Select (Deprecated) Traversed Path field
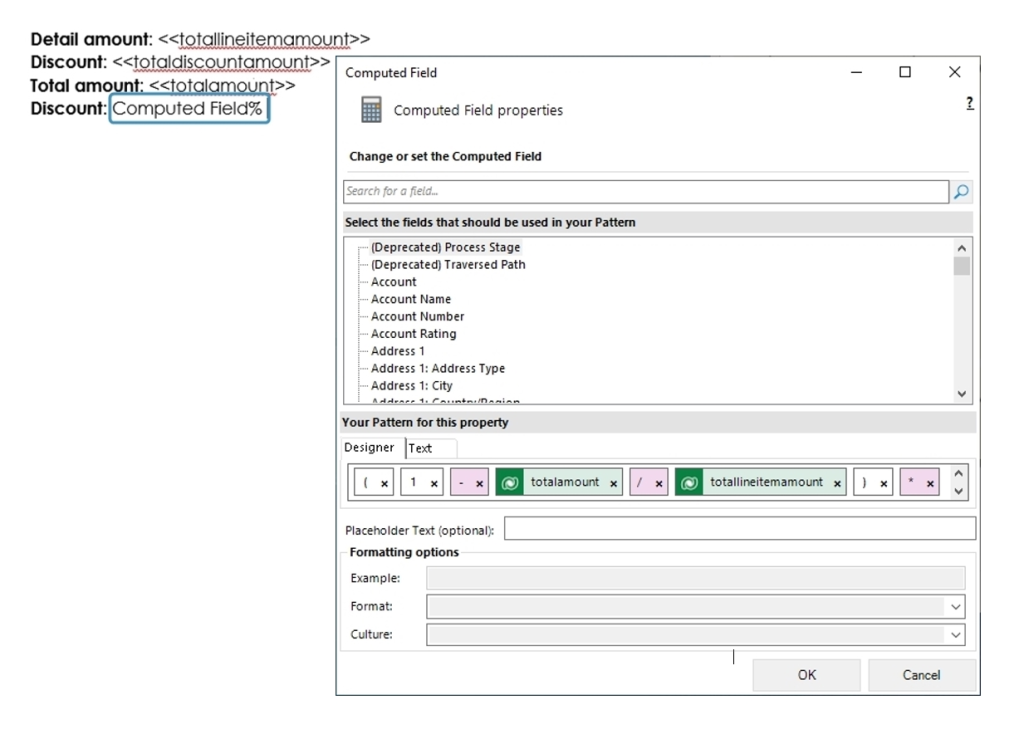The width and height of the screenshot is (1024, 744). (x=448, y=265)
